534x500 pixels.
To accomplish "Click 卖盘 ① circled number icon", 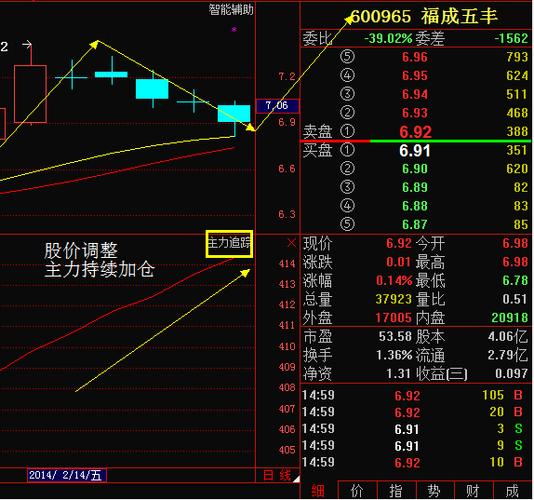I will [347, 131].
